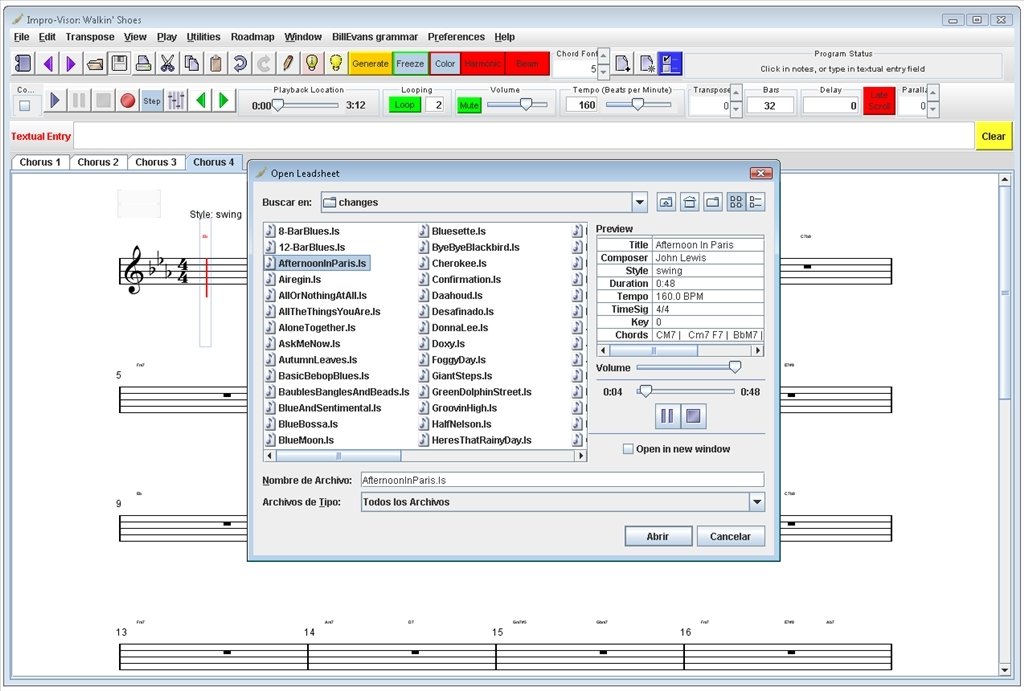Switch file dialog to details view
Image resolution: width=1024 pixels, height=691 pixels.
tap(756, 202)
